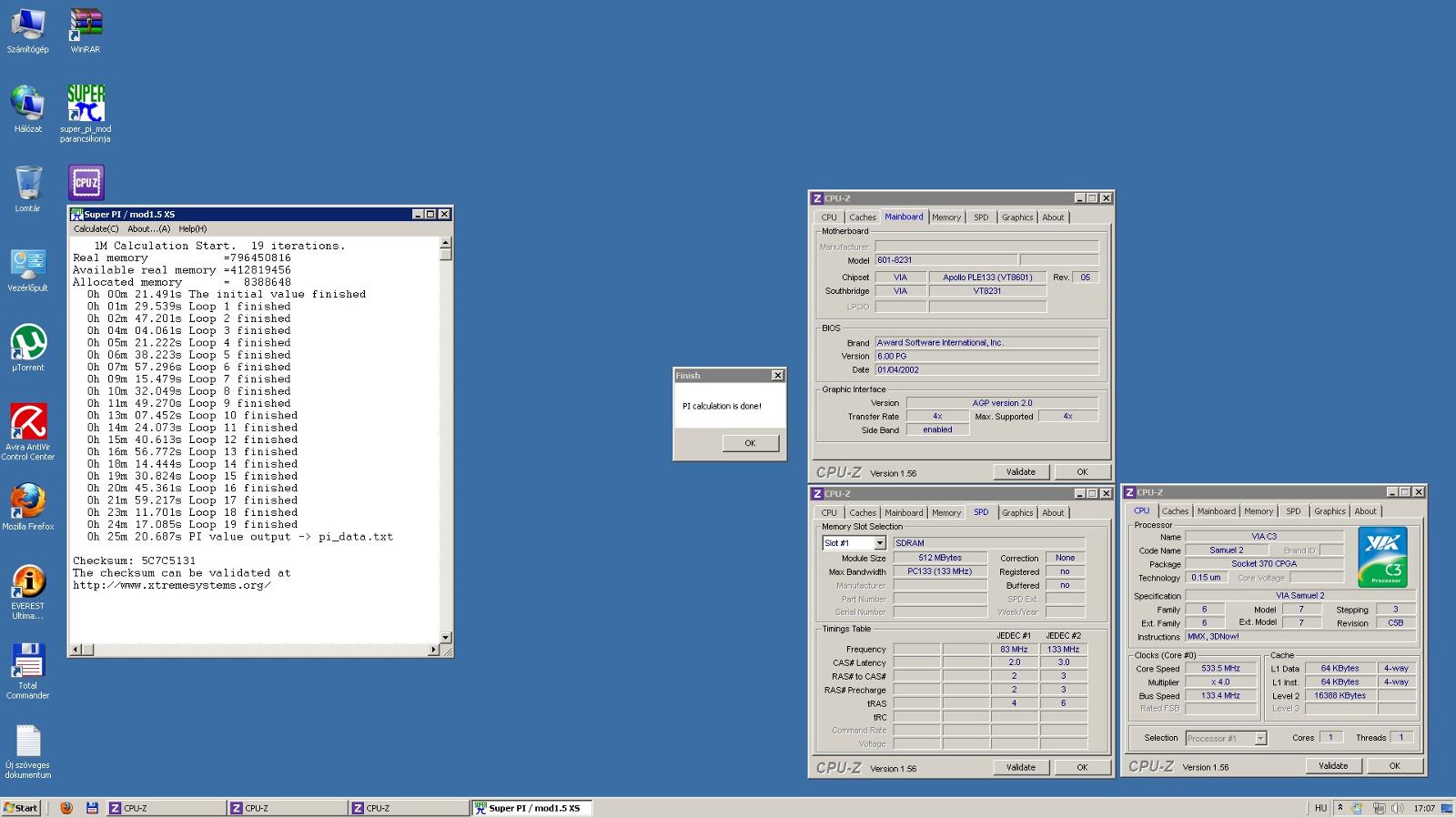Open the Számítógép desktop icon
Viewport: 1456px width, 818px height.
pos(27,31)
